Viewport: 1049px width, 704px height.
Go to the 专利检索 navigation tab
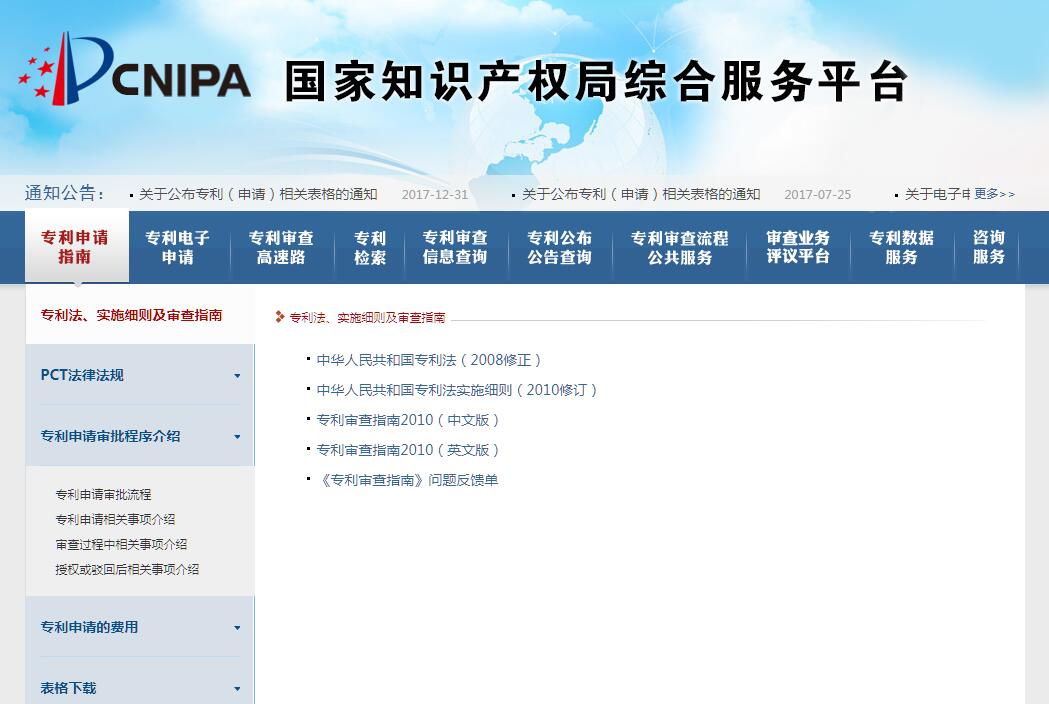tap(369, 247)
